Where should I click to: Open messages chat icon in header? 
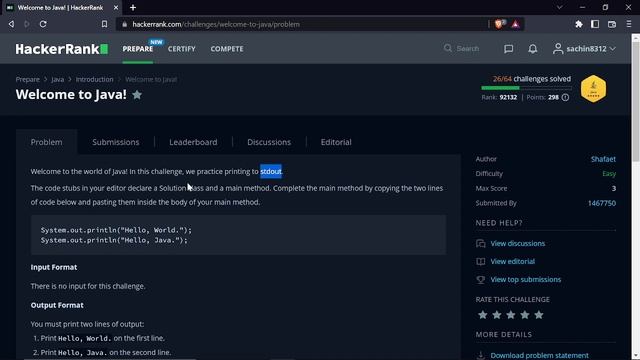tap(509, 49)
